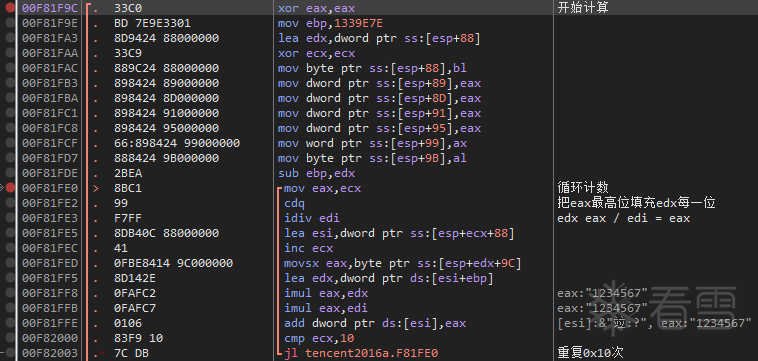Click comment [esi] with eax:"1234567"

point(655,322)
